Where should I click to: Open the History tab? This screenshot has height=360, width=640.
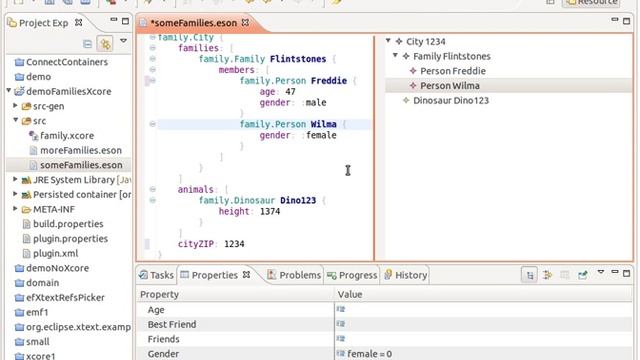406,275
